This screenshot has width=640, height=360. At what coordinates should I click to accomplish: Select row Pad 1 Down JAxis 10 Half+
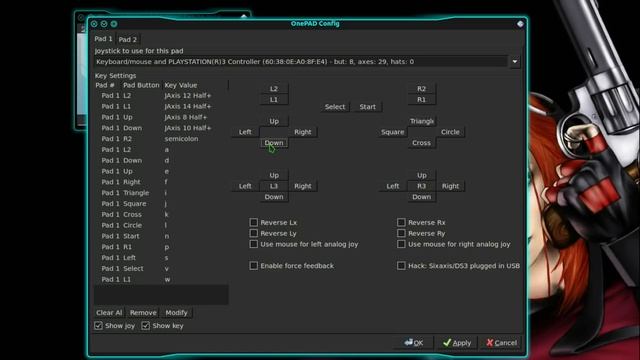point(161,128)
